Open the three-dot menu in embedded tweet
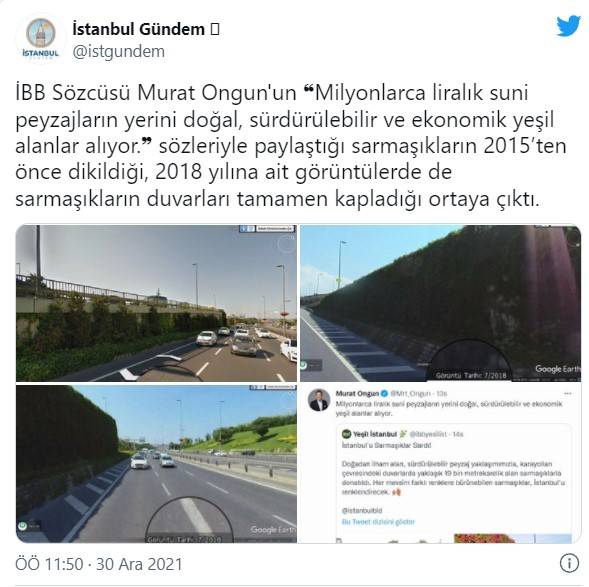 pos(568,393)
